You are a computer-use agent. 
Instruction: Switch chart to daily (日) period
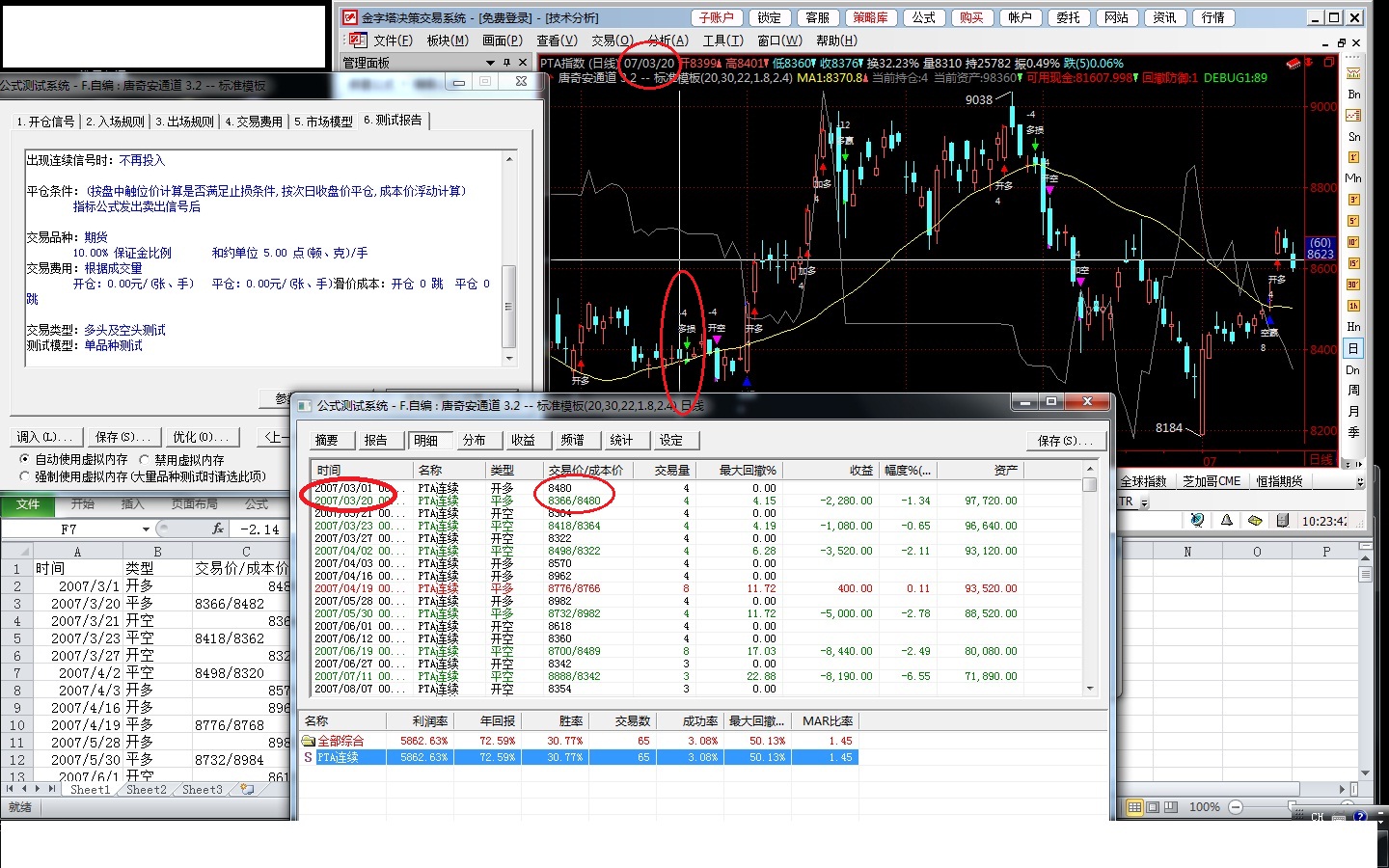[x=1353, y=348]
